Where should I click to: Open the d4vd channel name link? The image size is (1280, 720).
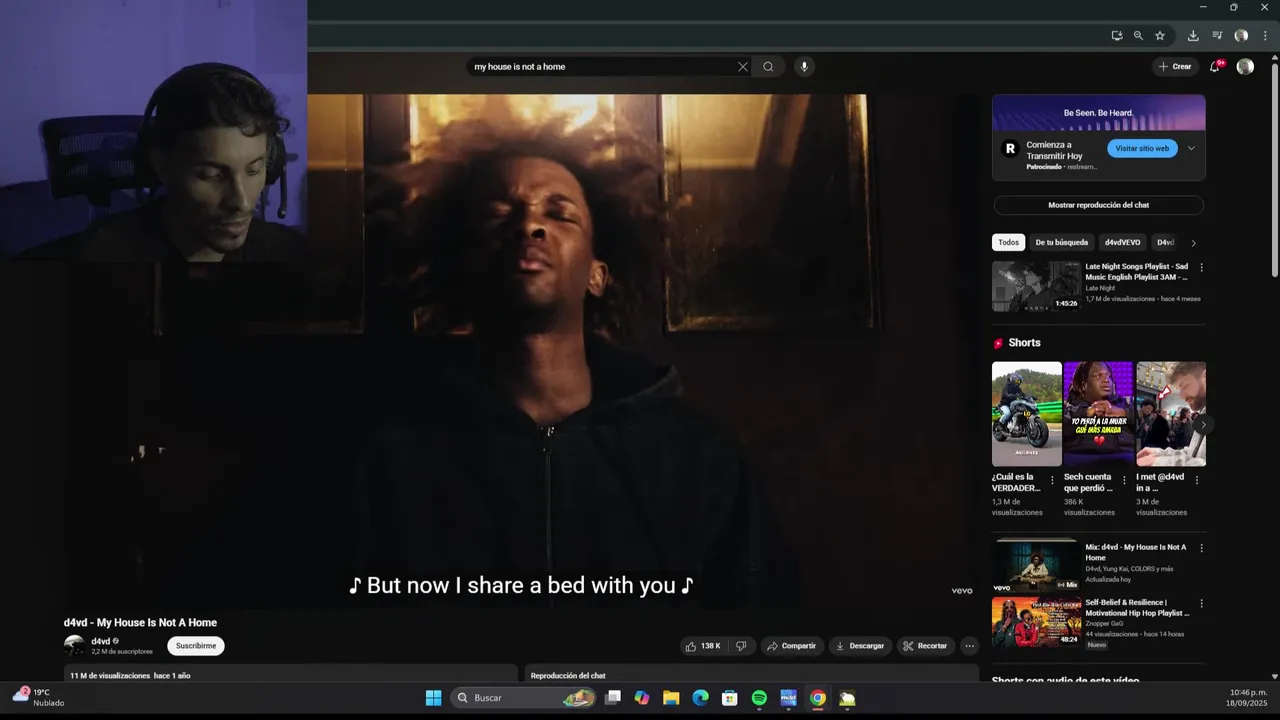tap(101, 641)
